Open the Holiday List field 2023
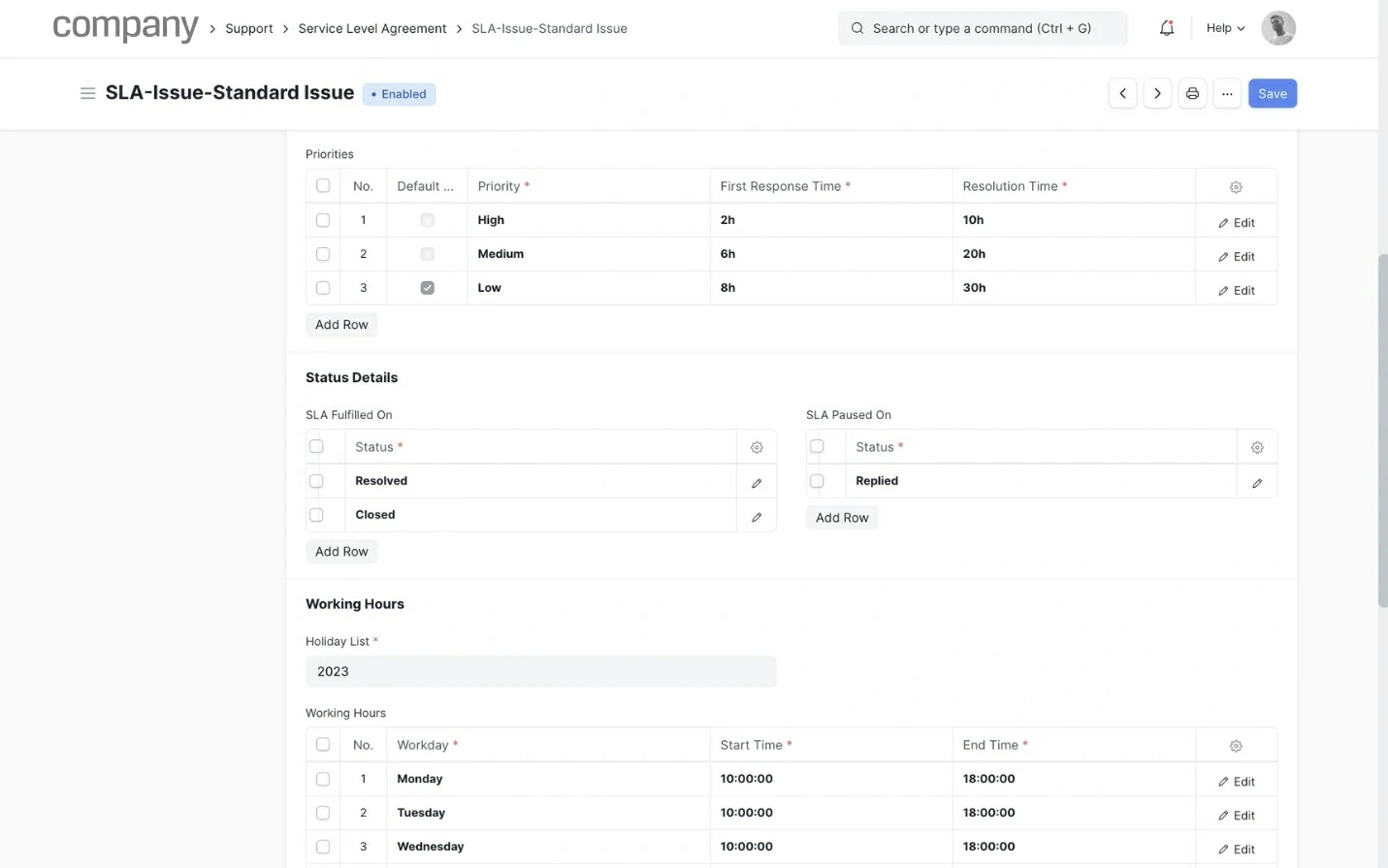Viewport: 1388px width, 868px height. point(540,671)
